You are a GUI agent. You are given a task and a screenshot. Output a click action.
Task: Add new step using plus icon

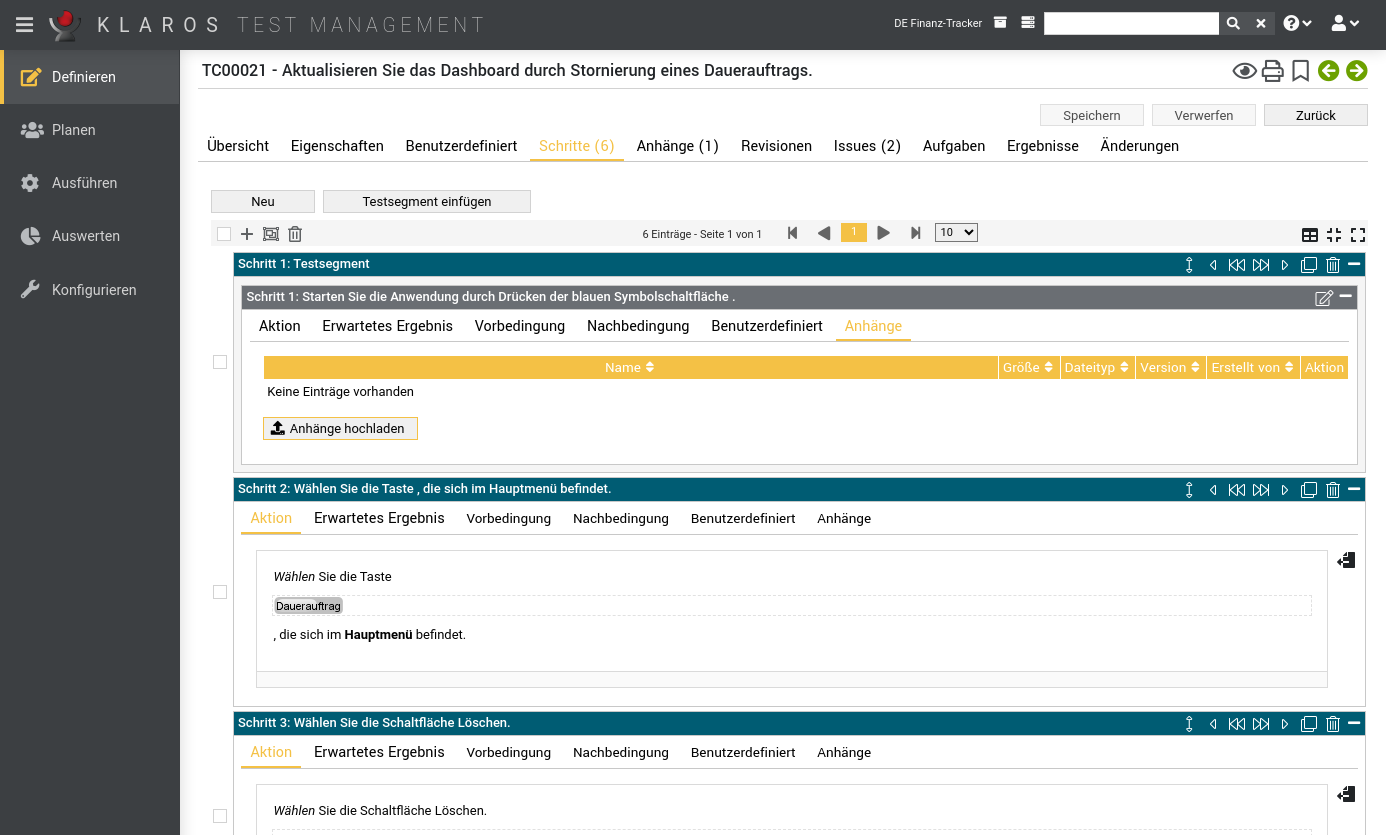point(247,234)
